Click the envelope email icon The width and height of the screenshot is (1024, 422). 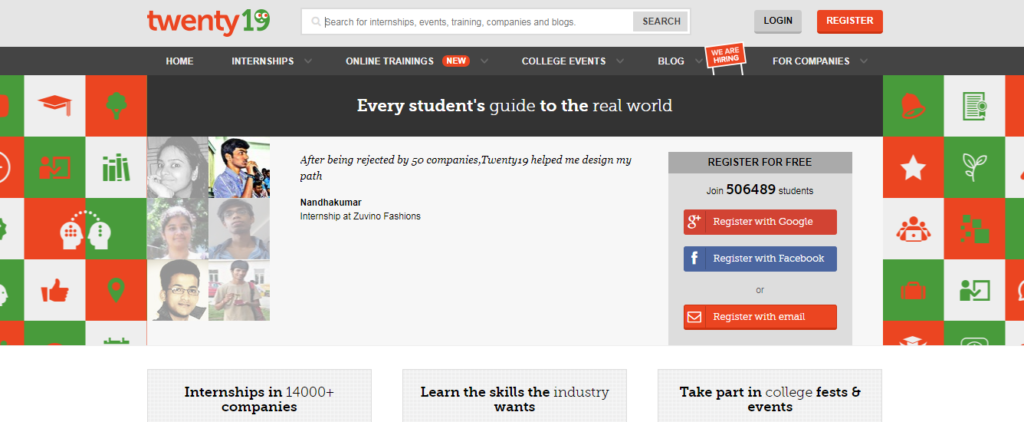[694, 317]
